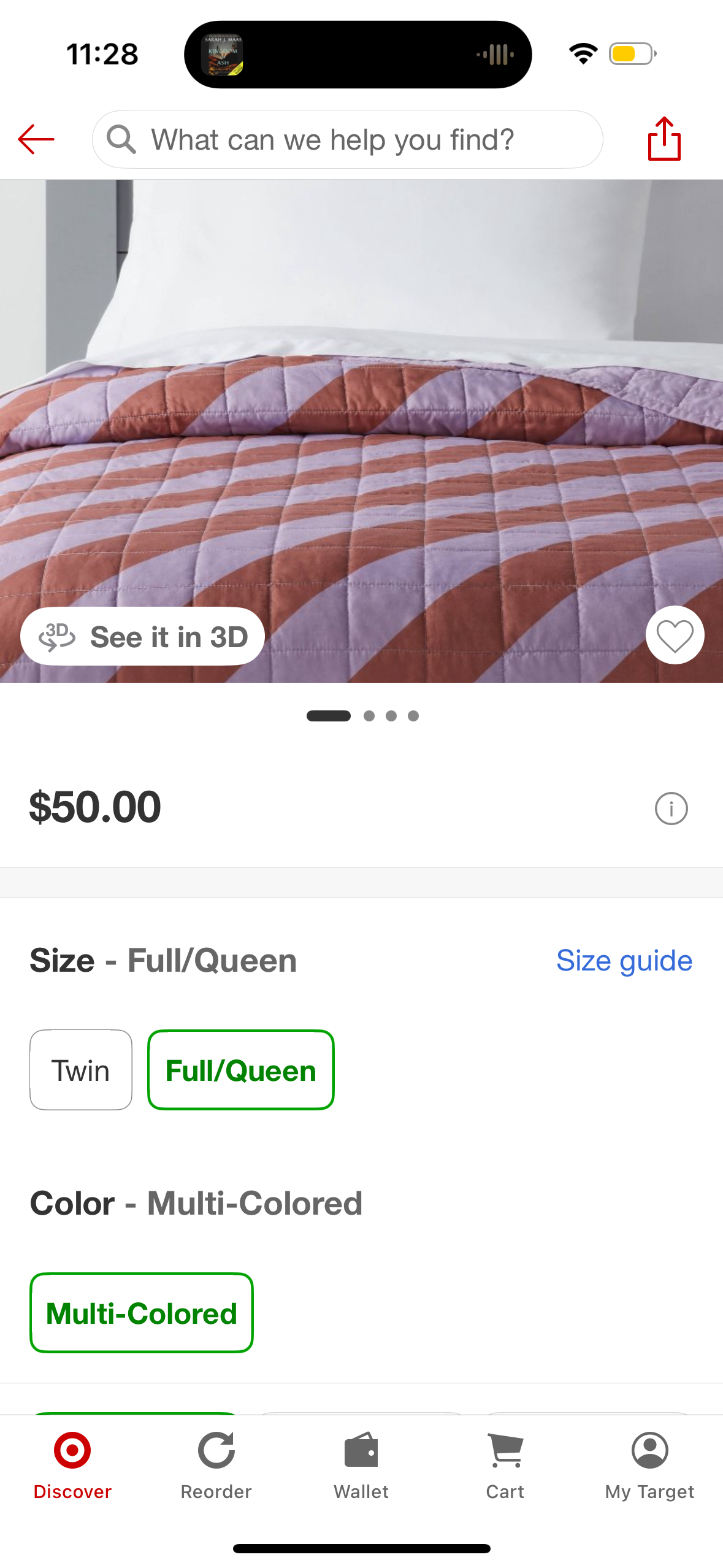Tap the quilt product photo
The image size is (723, 1568).
(362, 429)
